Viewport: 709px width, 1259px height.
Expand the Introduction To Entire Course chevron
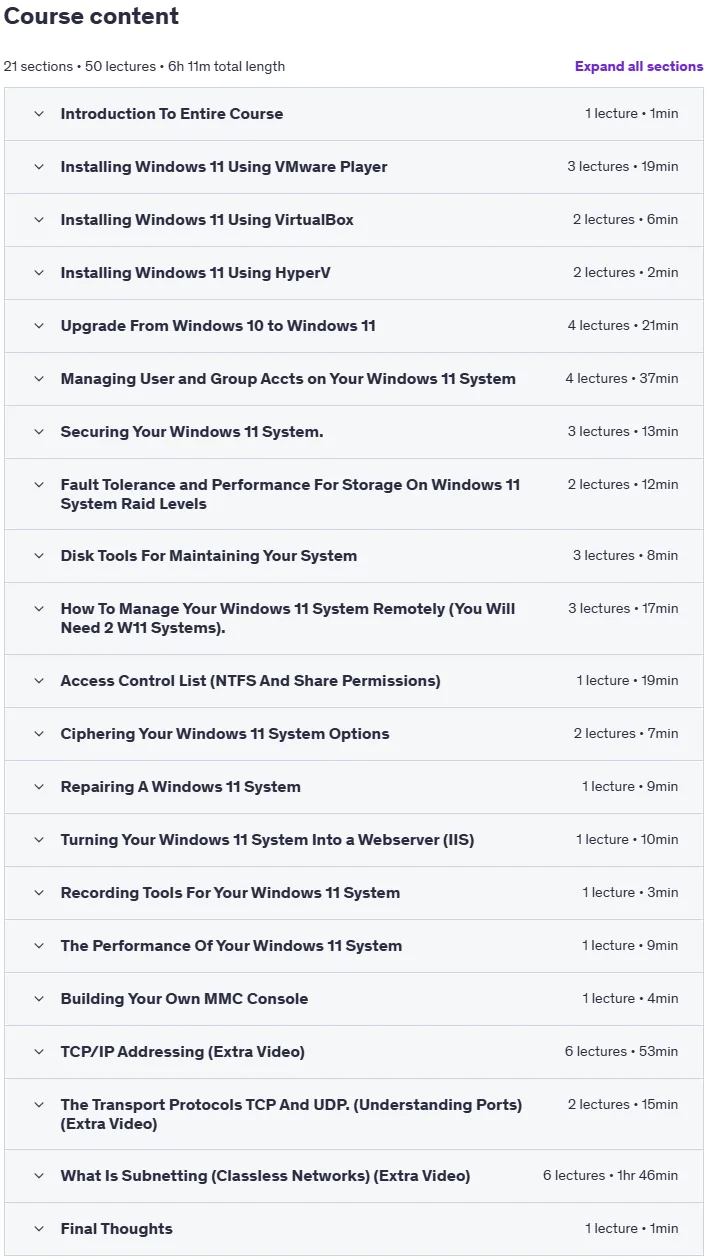tap(39, 114)
